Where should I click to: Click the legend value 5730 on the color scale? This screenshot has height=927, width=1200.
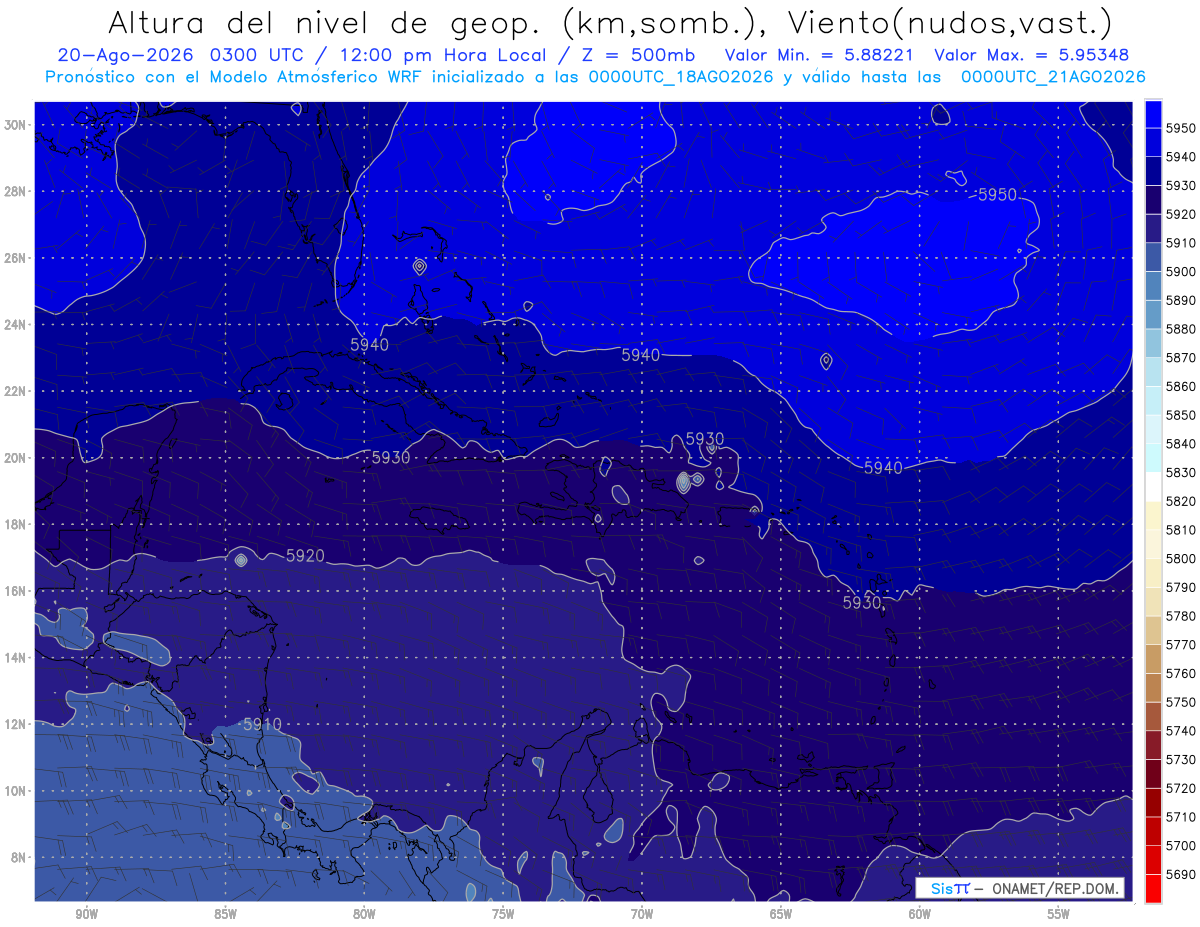1180,759
